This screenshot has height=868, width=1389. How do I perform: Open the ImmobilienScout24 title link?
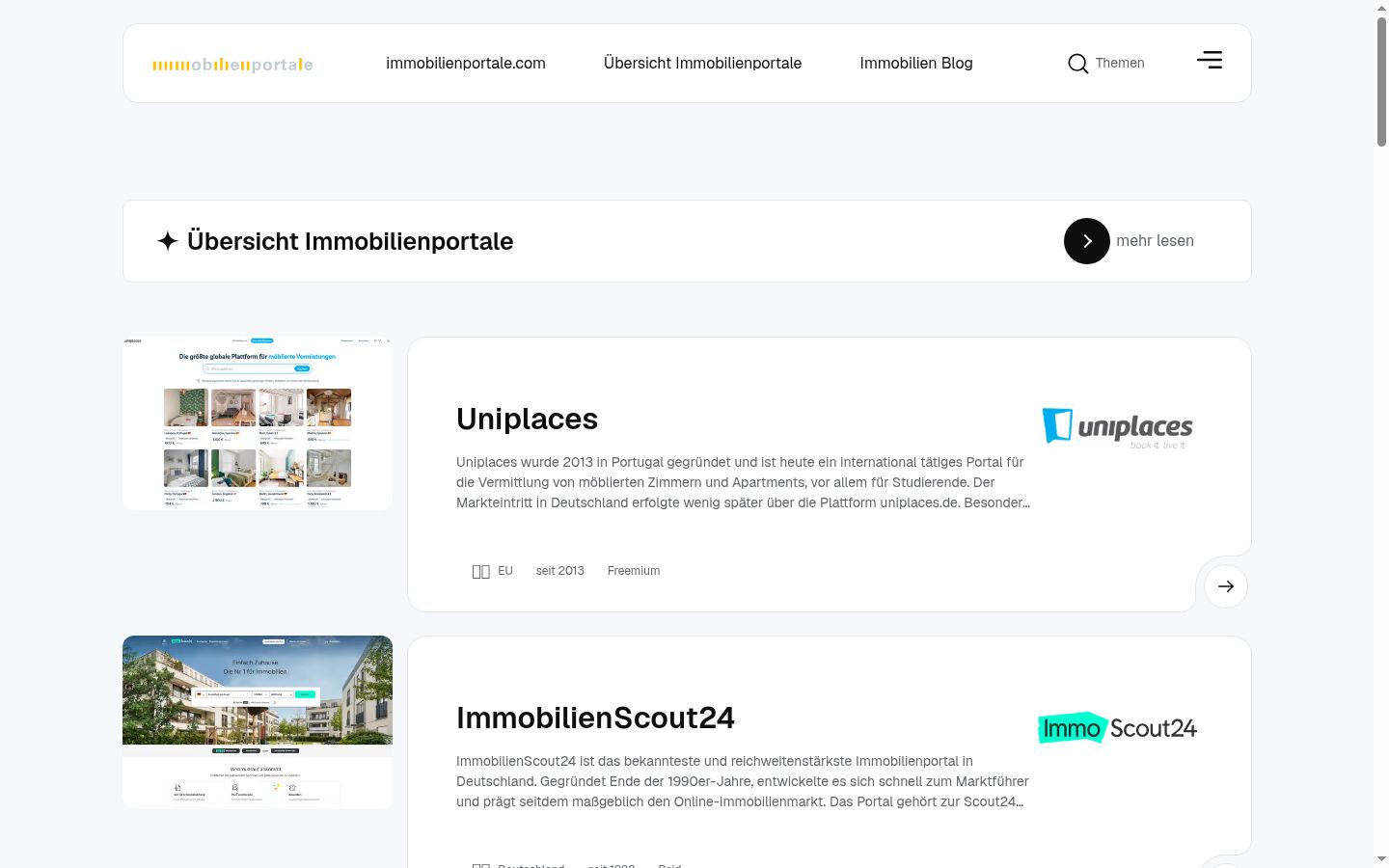coord(595,718)
